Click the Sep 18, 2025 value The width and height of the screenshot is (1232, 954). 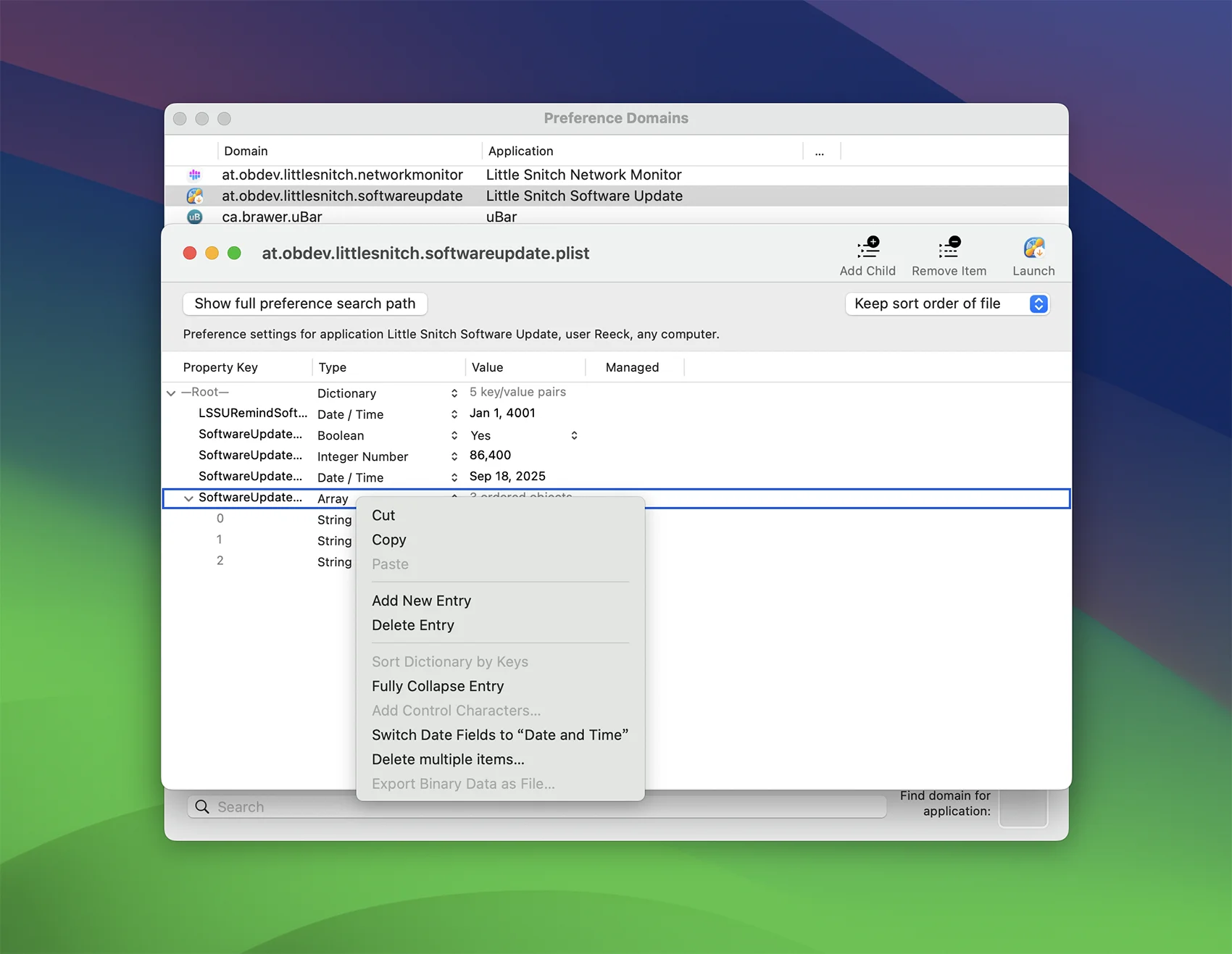(507, 476)
